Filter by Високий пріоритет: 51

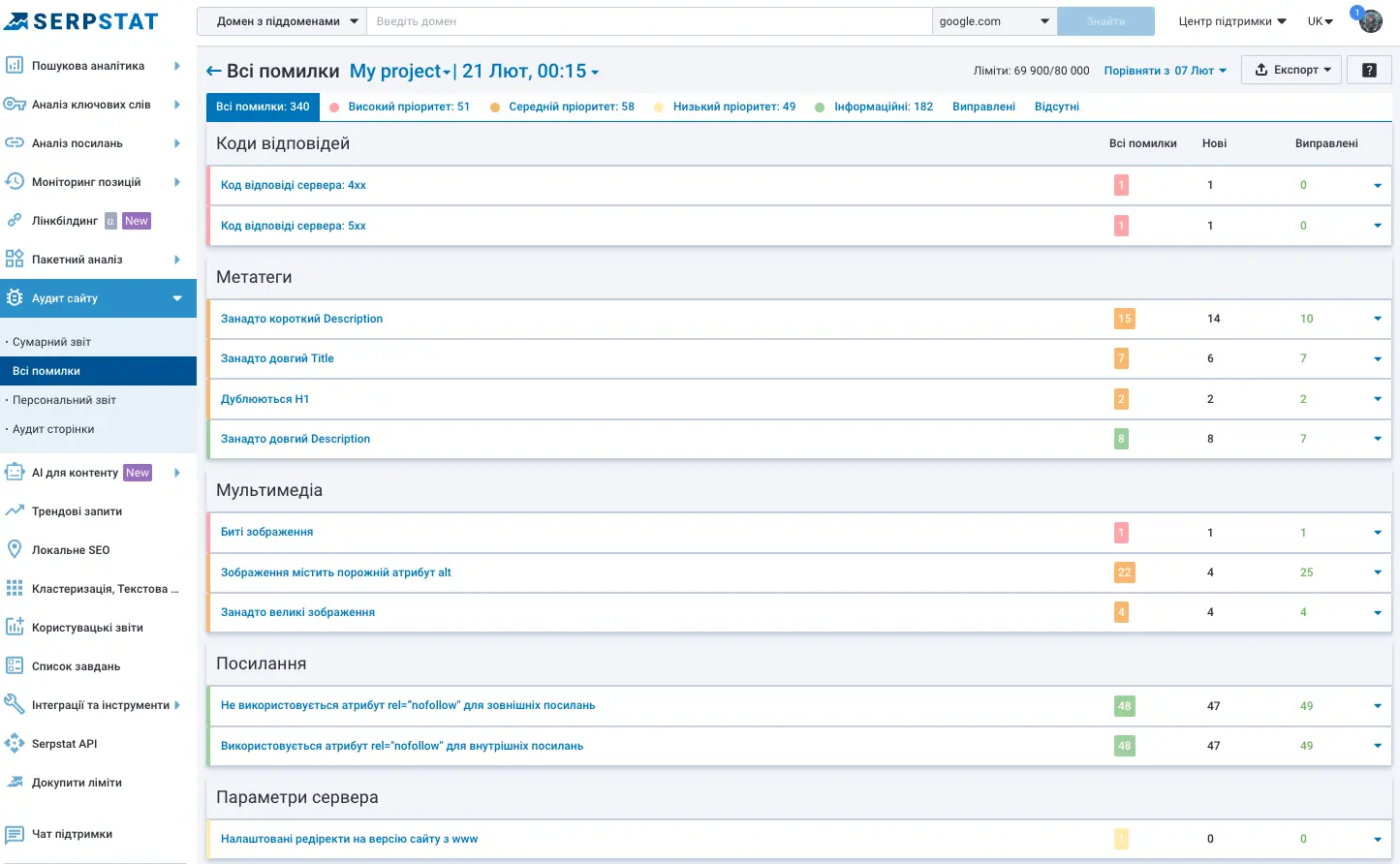tap(408, 107)
